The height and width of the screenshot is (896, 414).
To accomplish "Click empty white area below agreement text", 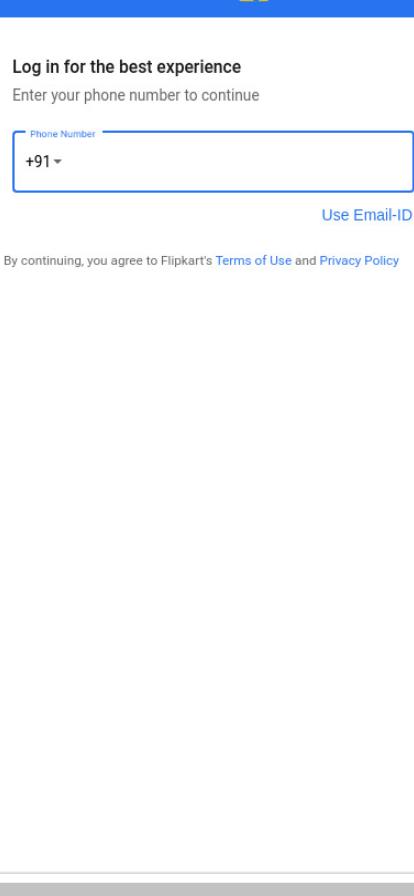I will tap(207, 514).
